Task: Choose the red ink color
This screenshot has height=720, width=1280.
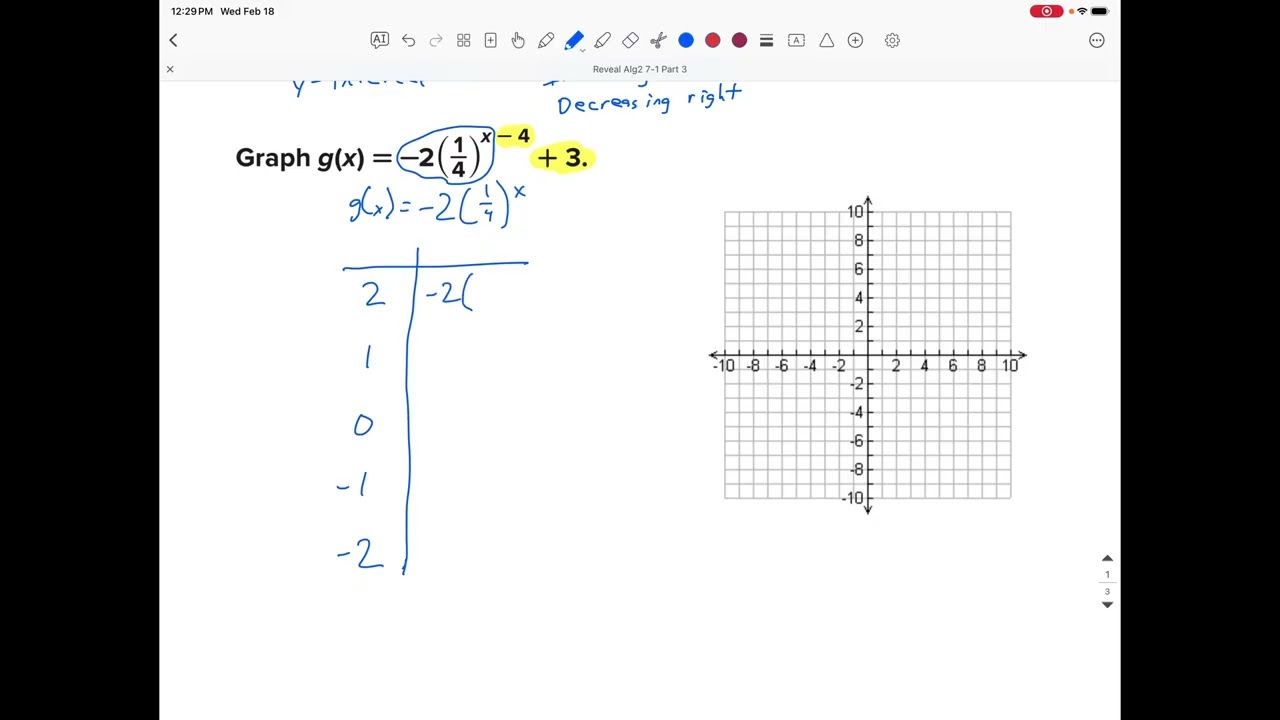Action: pyautogui.click(x=712, y=40)
